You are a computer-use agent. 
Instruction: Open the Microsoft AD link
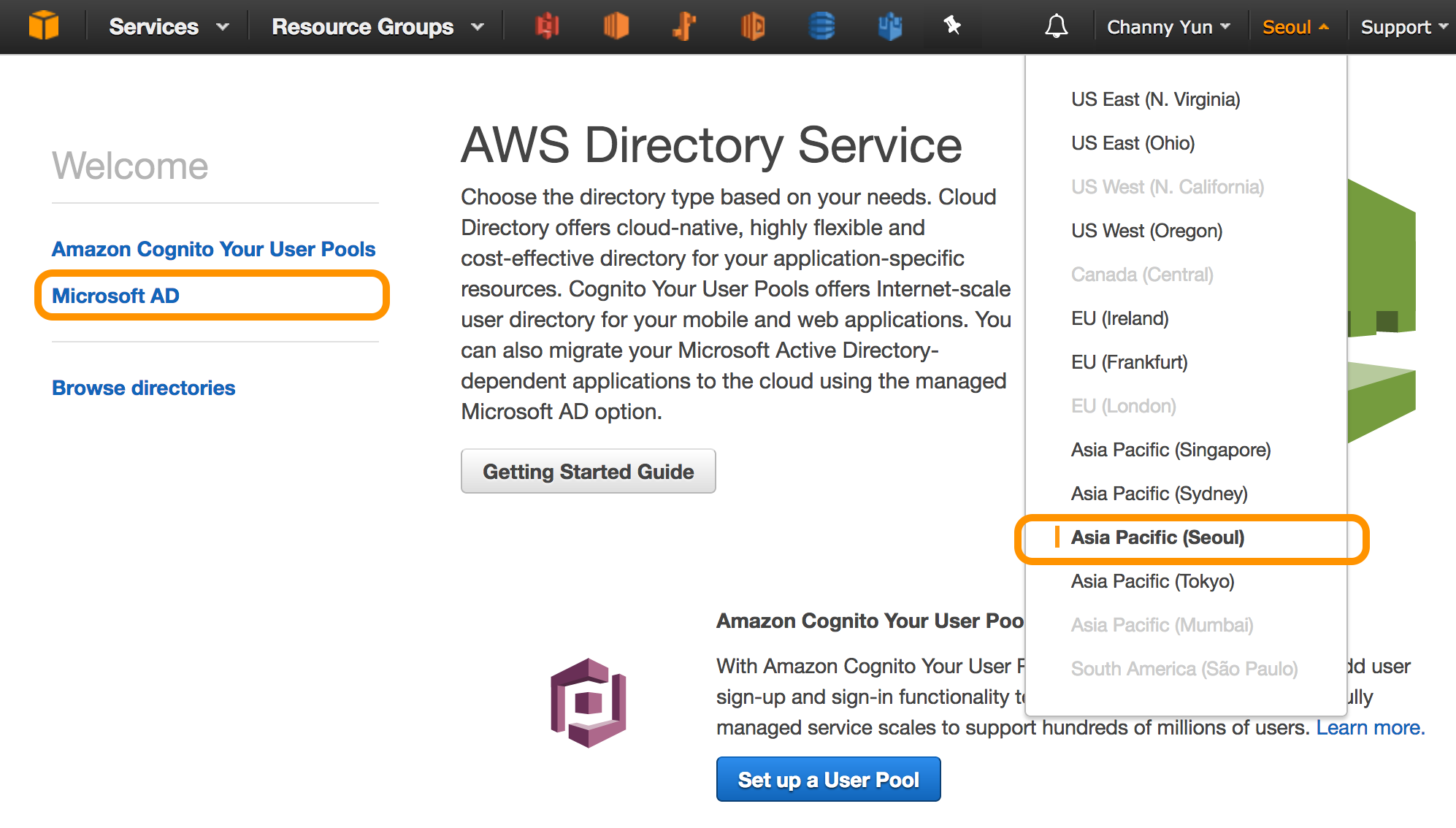115,296
